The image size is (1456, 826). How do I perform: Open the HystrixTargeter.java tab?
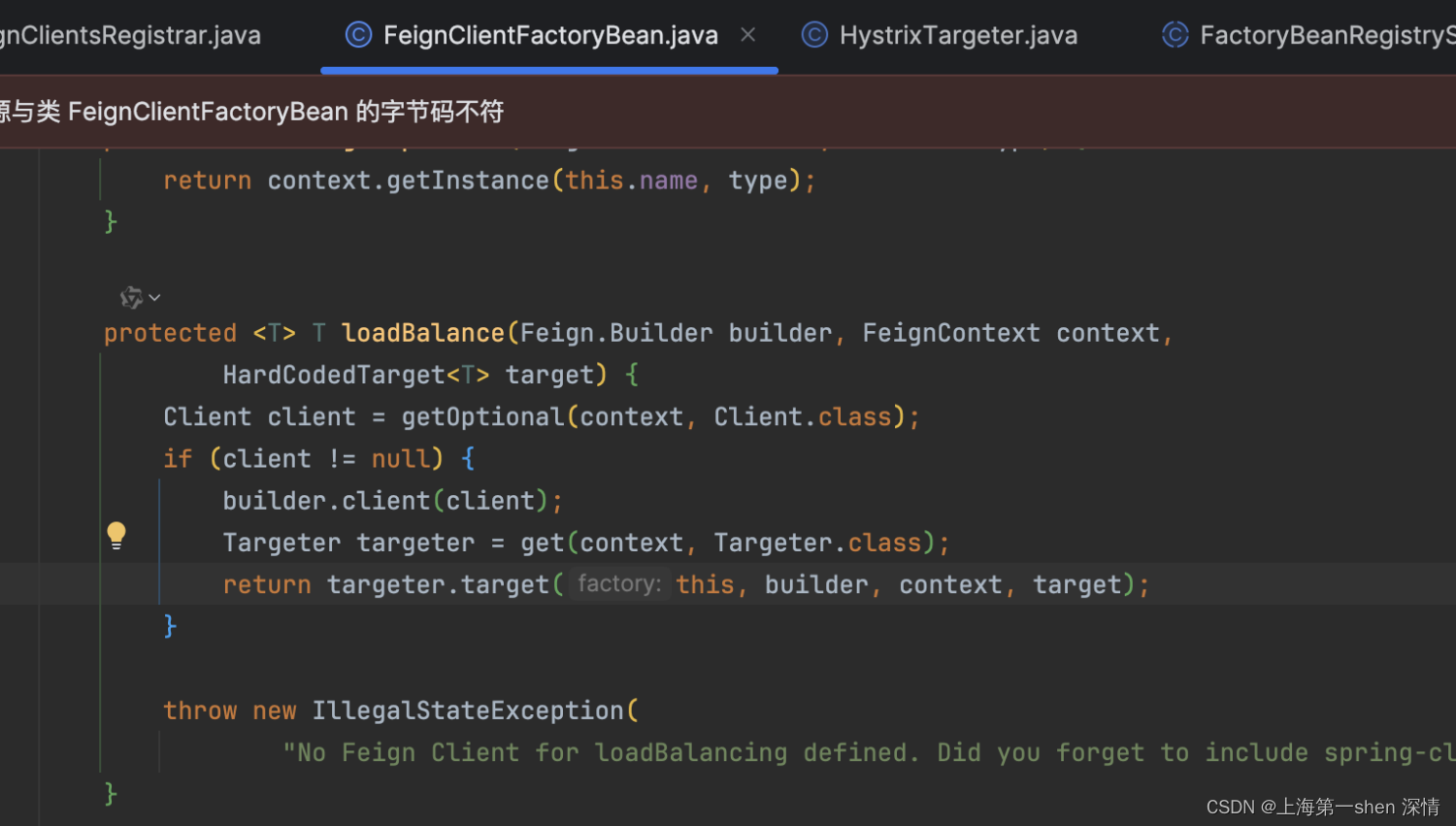tap(958, 36)
